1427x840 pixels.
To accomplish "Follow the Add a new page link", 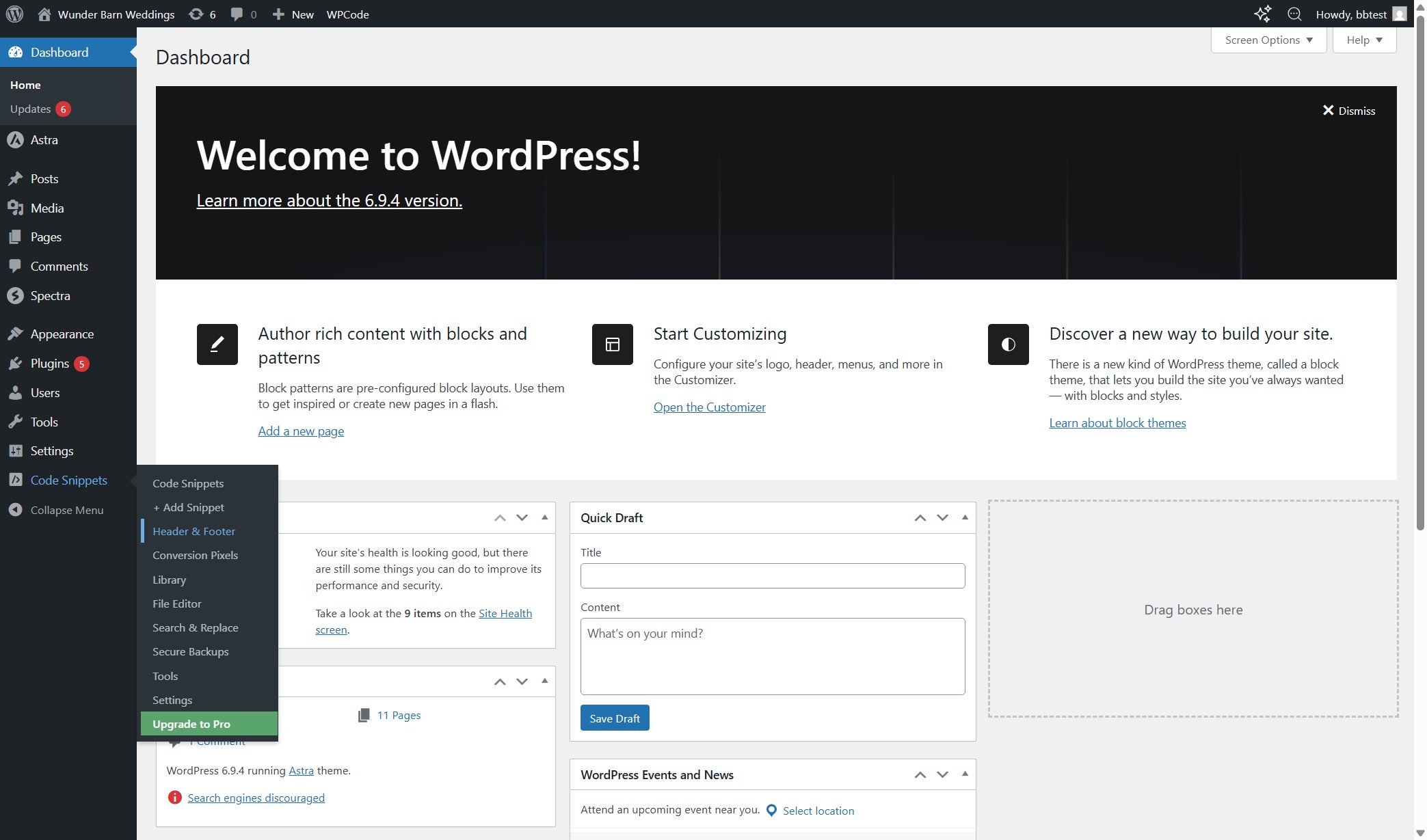I will 301,431.
